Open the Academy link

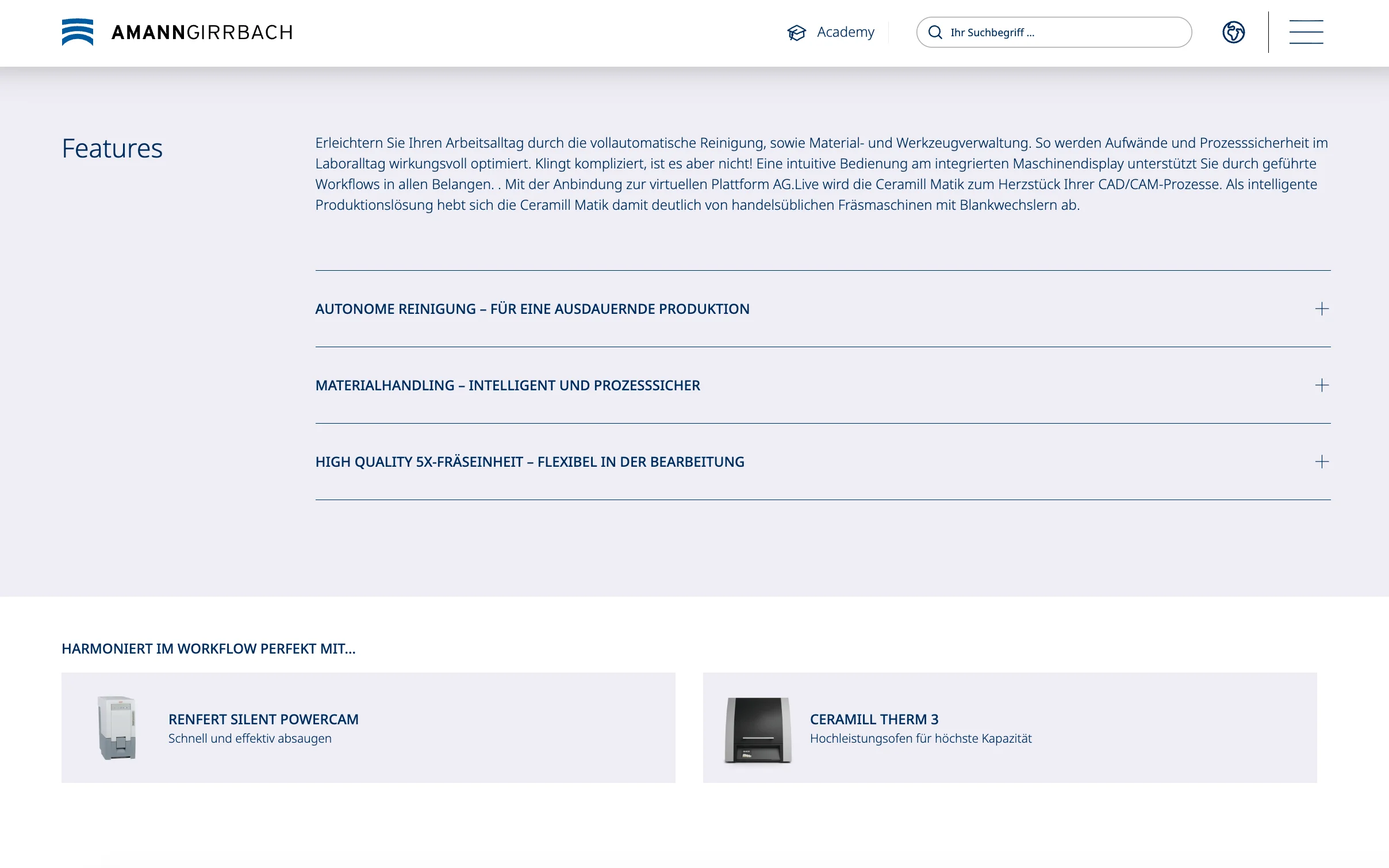point(845,32)
